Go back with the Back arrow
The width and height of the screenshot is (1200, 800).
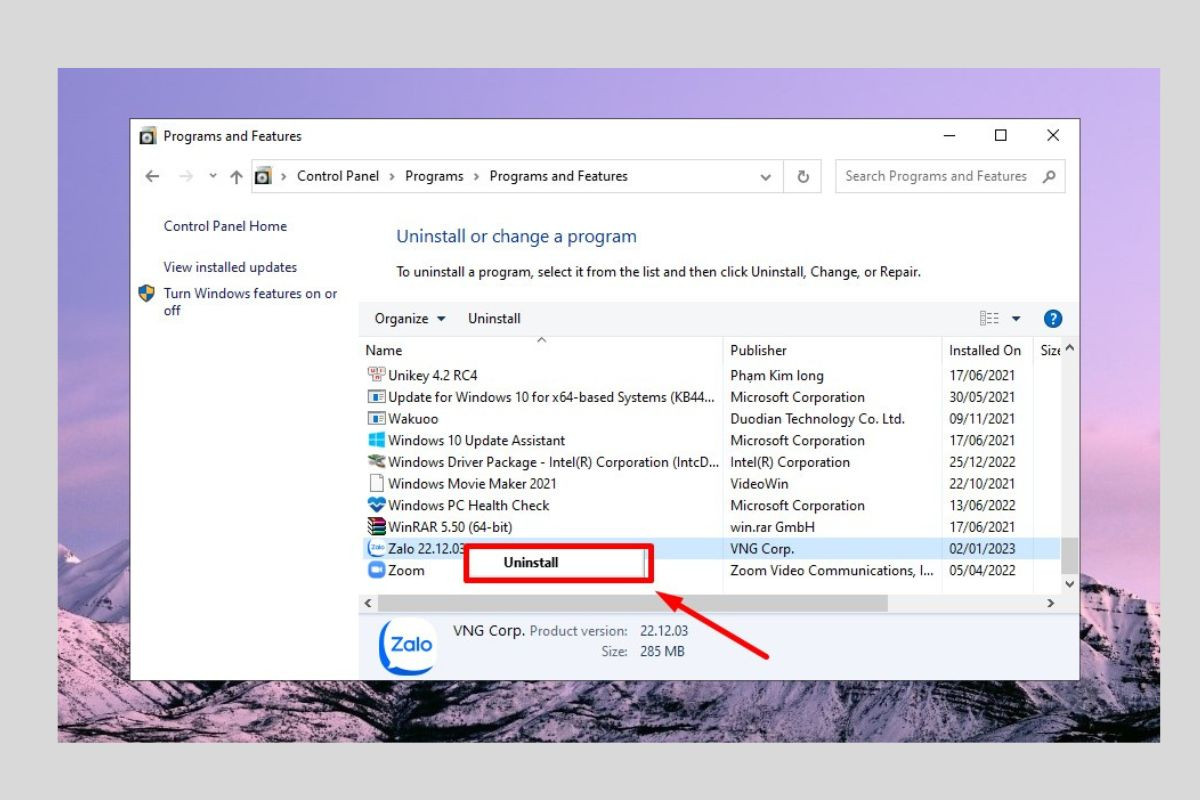click(x=152, y=176)
